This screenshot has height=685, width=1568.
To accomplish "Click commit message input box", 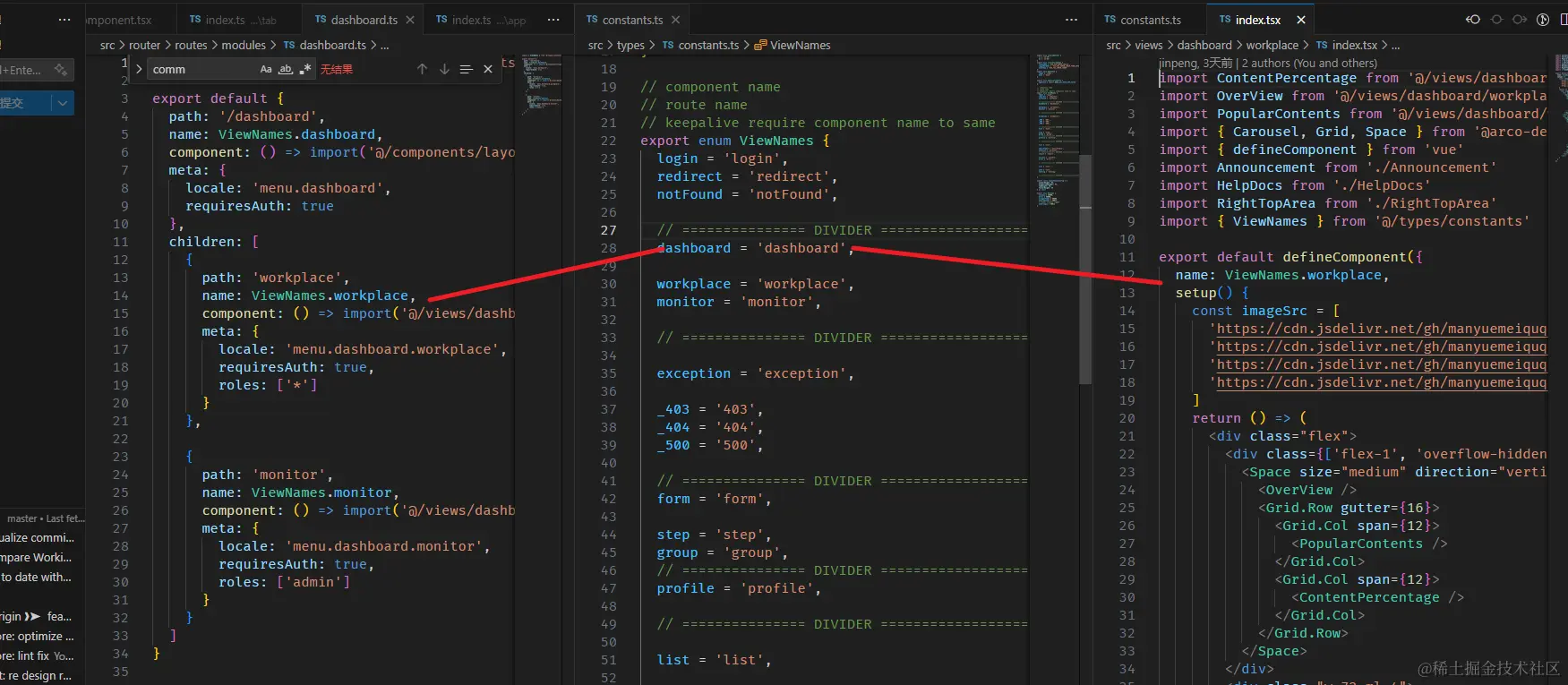I will [x=37, y=70].
